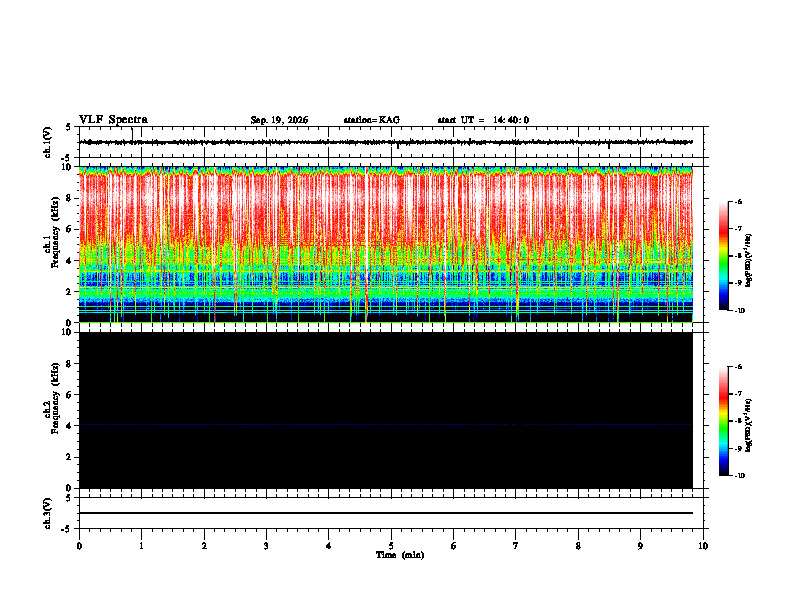Click the ch.3(V) axis label
792x612 pixels.
pos(48,513)
